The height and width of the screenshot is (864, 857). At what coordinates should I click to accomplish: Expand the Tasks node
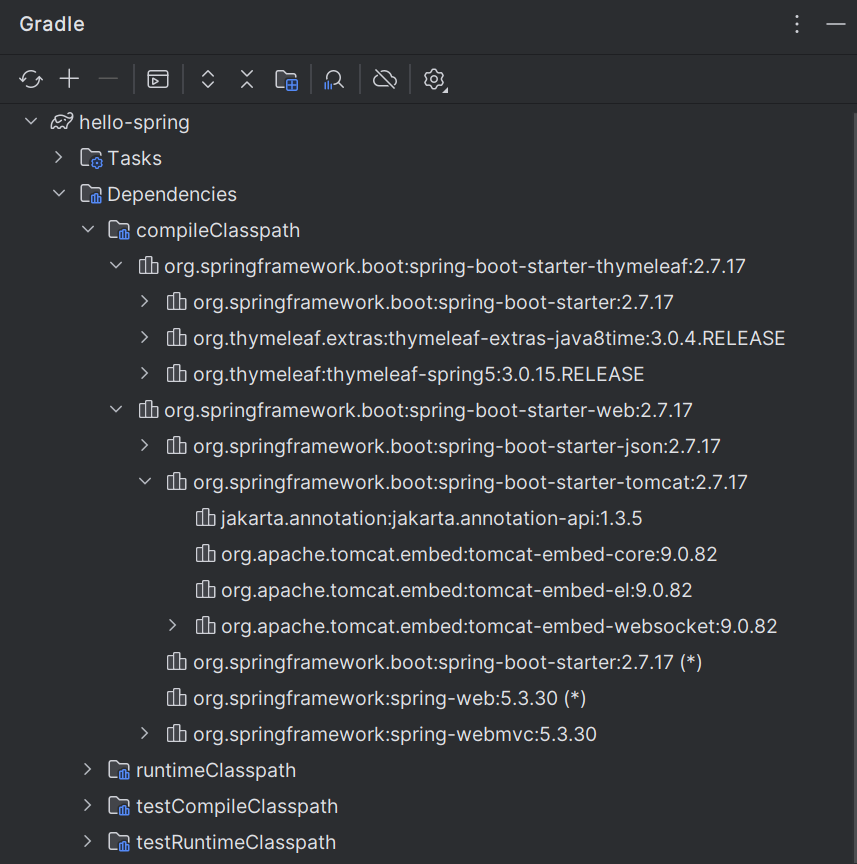tap(59, 158)
